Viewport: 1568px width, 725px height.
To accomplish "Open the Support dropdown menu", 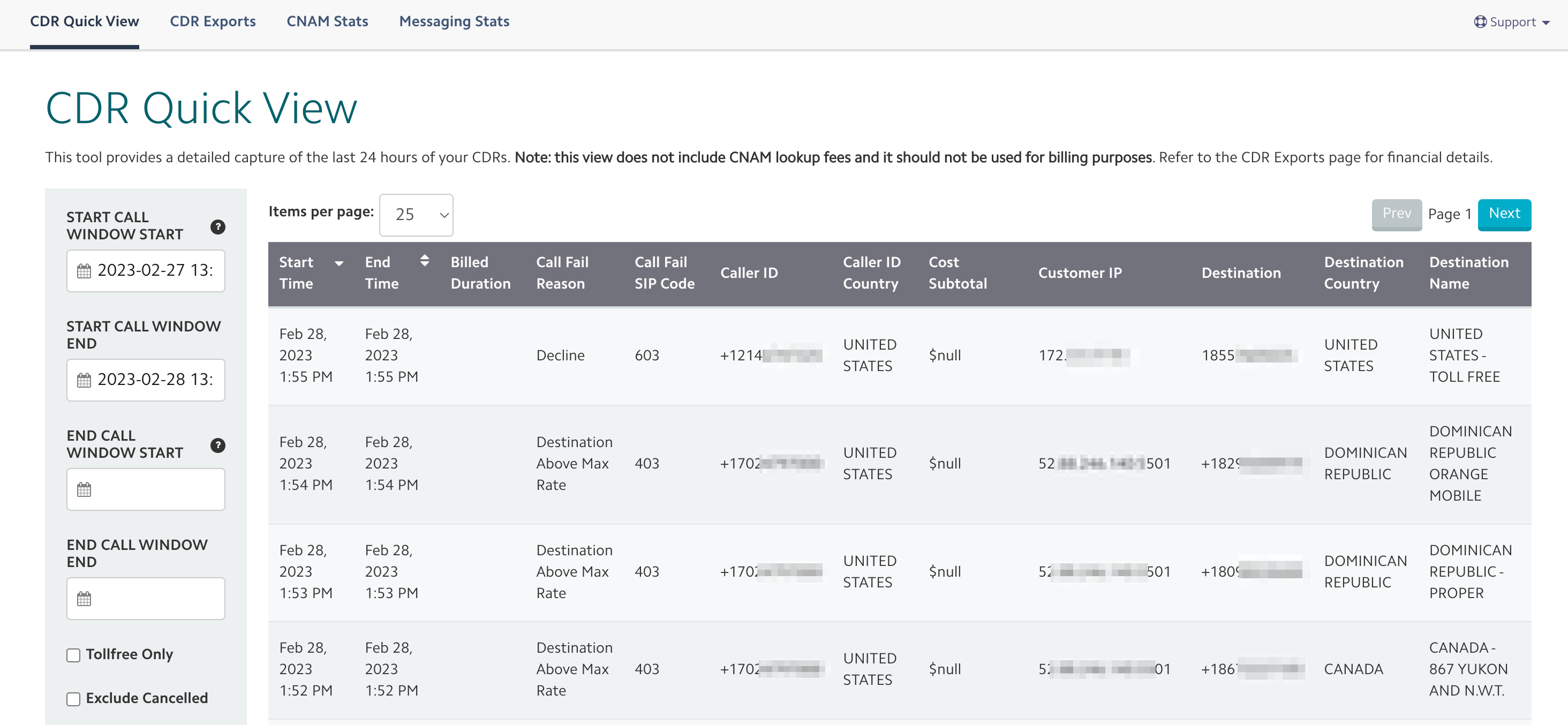I will tap(1511, 22).
